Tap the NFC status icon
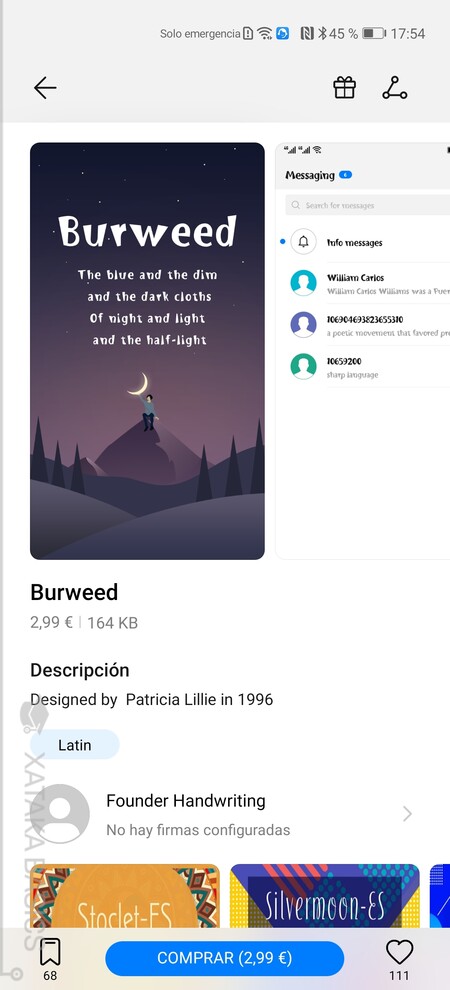Image resolution: width=450 pixels, height=990 pixels. tap(307, 33)
